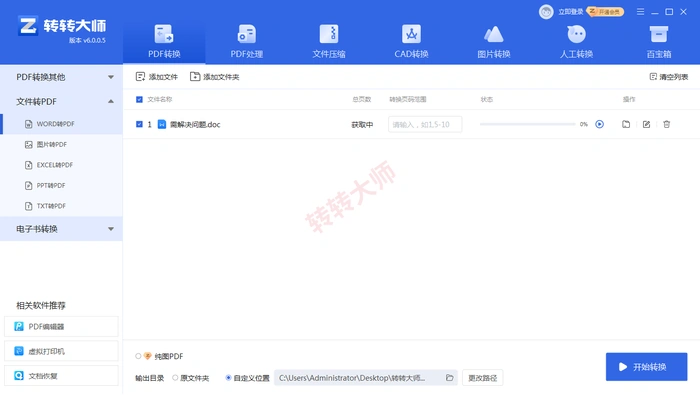Image resolution: width=700 pixels, height=395 pixels.
Task: Open the 文档恢复 recommended software
Action: pyautogui.click(x=61, y=376)
